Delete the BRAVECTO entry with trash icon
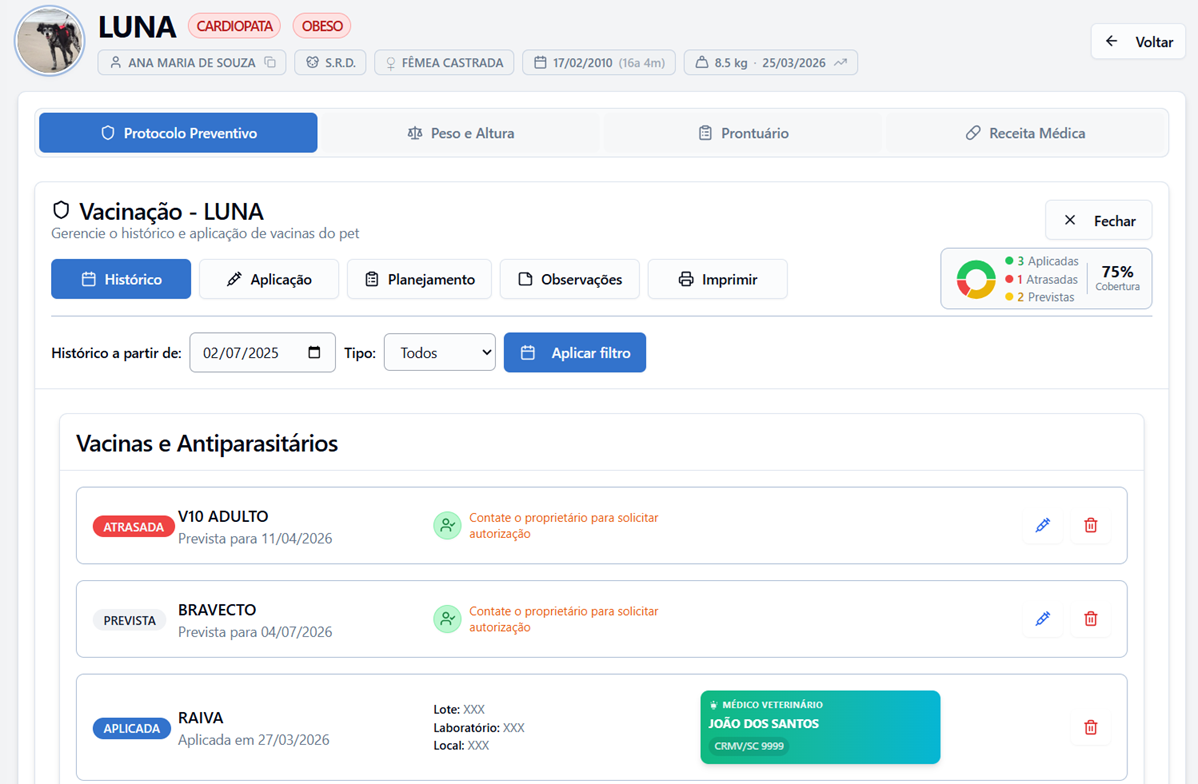Viewport: 1198px width, 784px height. pyautogui.click(x=1091, y=618)
